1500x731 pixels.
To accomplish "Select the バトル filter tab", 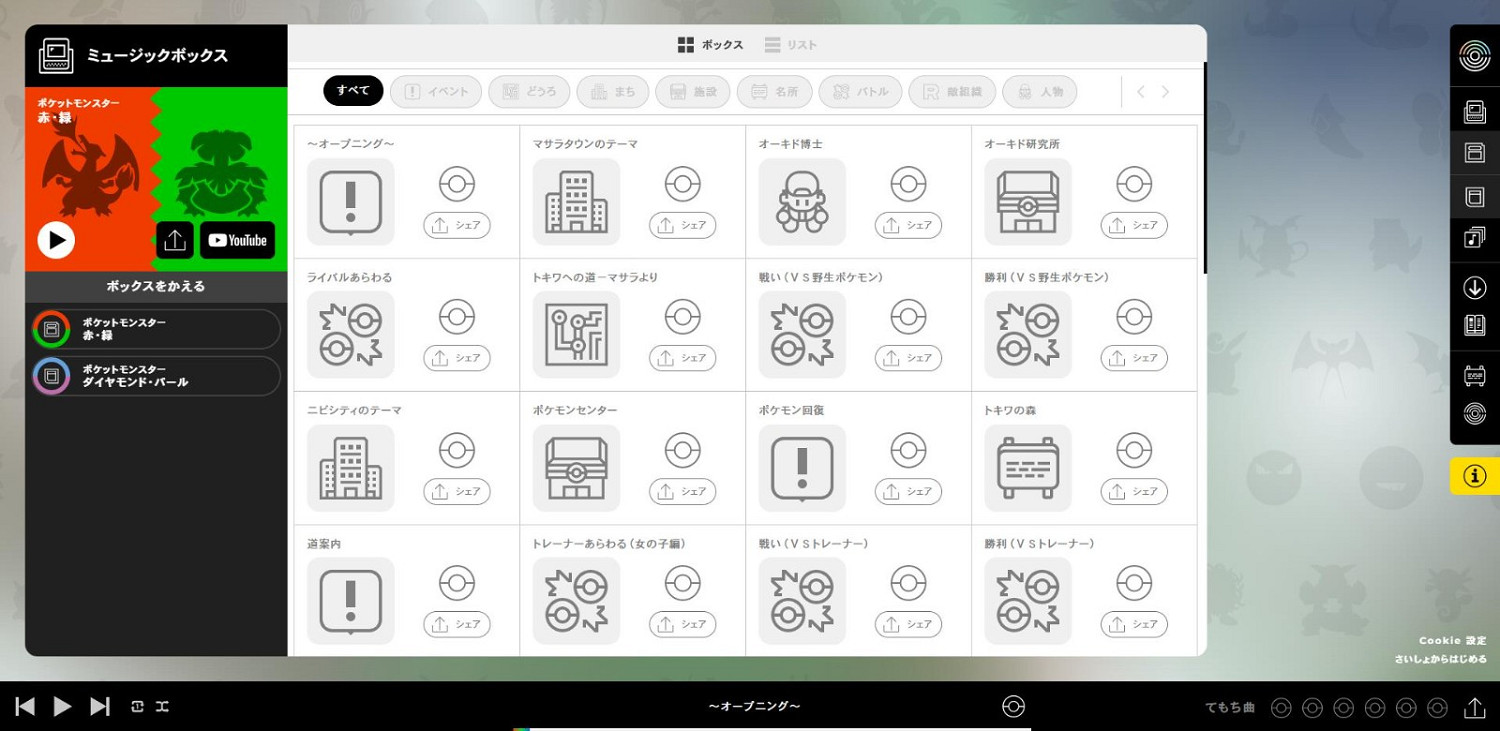I will pyautogui.click(x=860, y=92).
